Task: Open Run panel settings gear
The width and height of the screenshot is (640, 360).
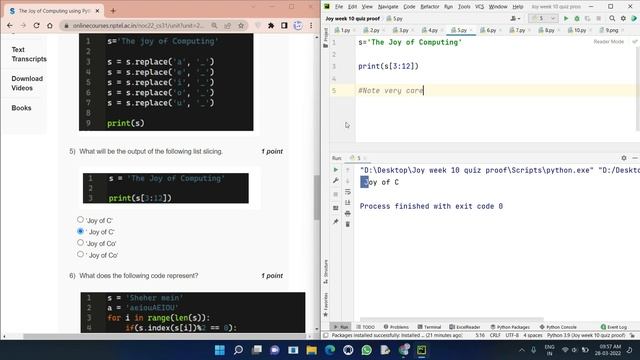Action: (x=624, y=158)
